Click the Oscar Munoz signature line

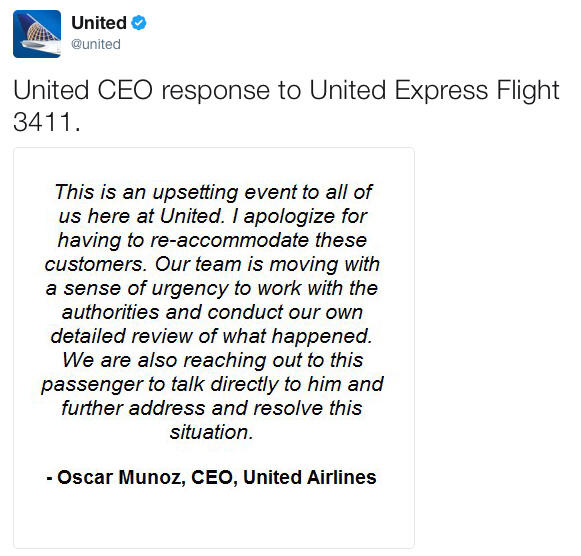coord(212,477)
